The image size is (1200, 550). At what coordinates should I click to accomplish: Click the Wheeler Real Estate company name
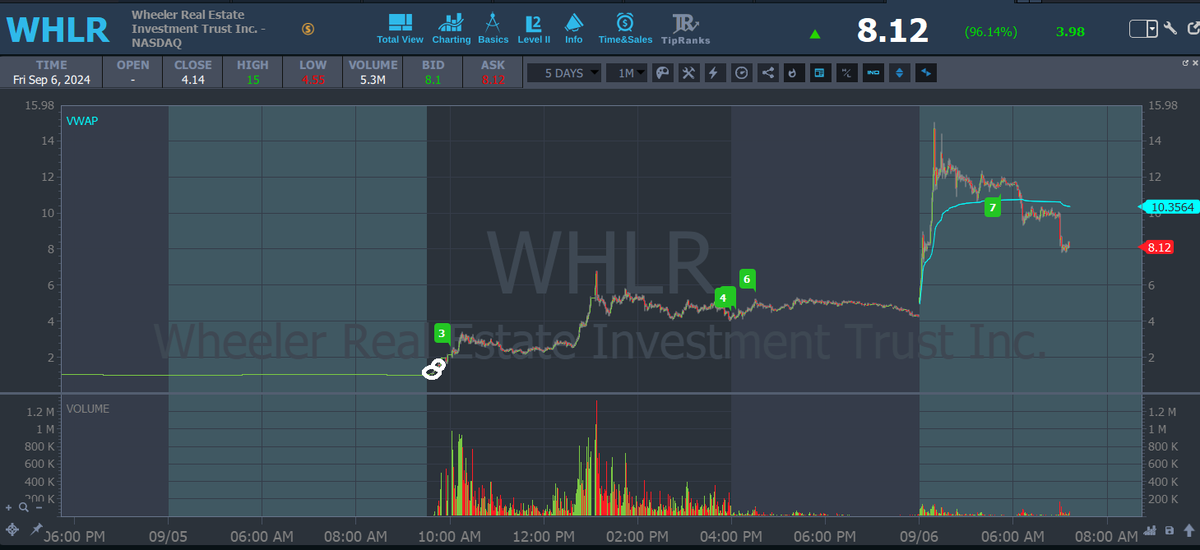(198, 30)
